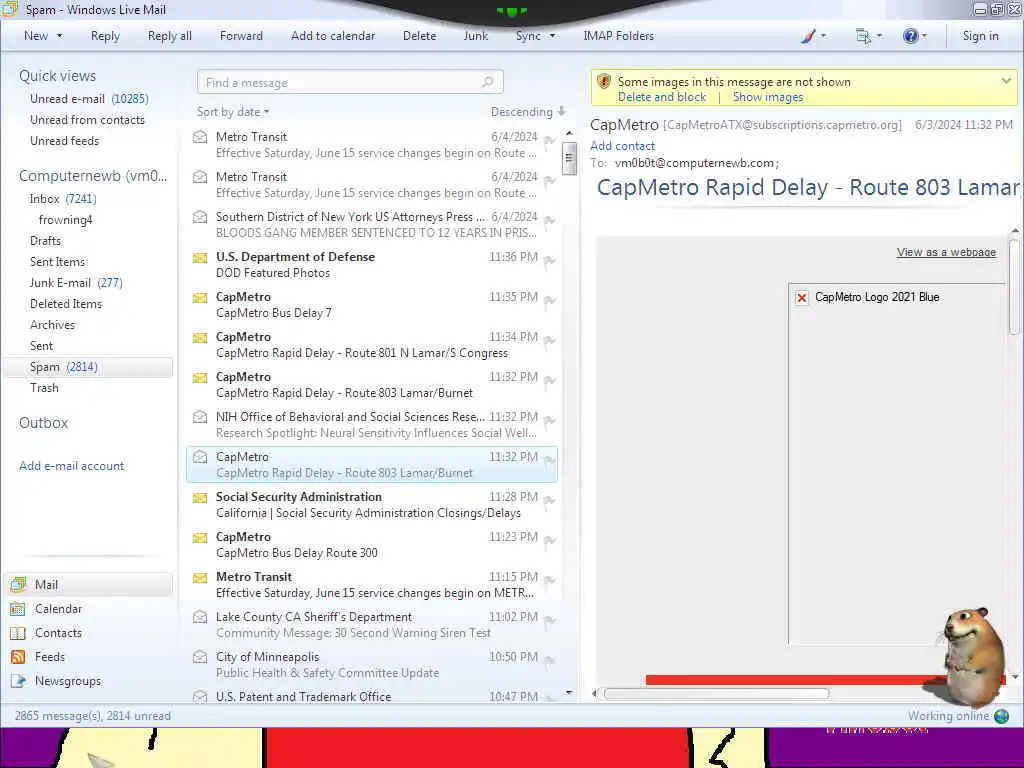The width and height of the screenshot is (1024, 768).
Task: Click Show images link
Action: coord(767,97)
